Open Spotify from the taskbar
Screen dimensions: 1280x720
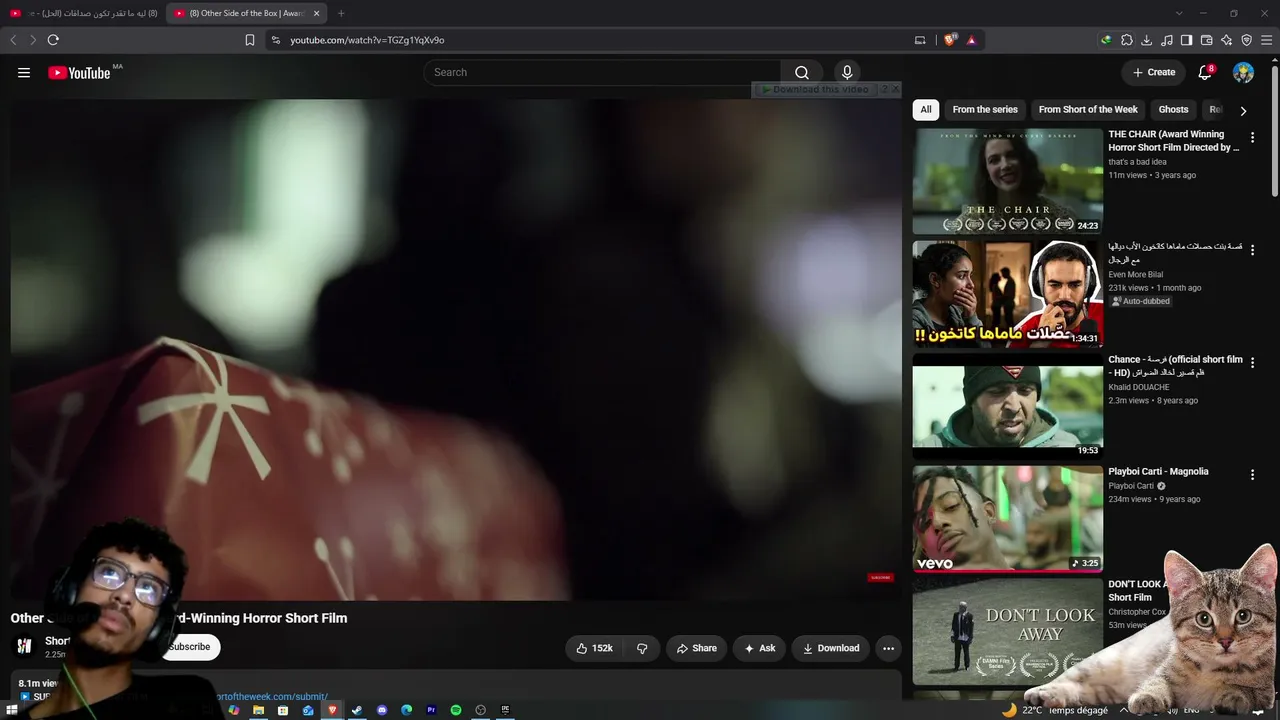click(x=456, y=710)
